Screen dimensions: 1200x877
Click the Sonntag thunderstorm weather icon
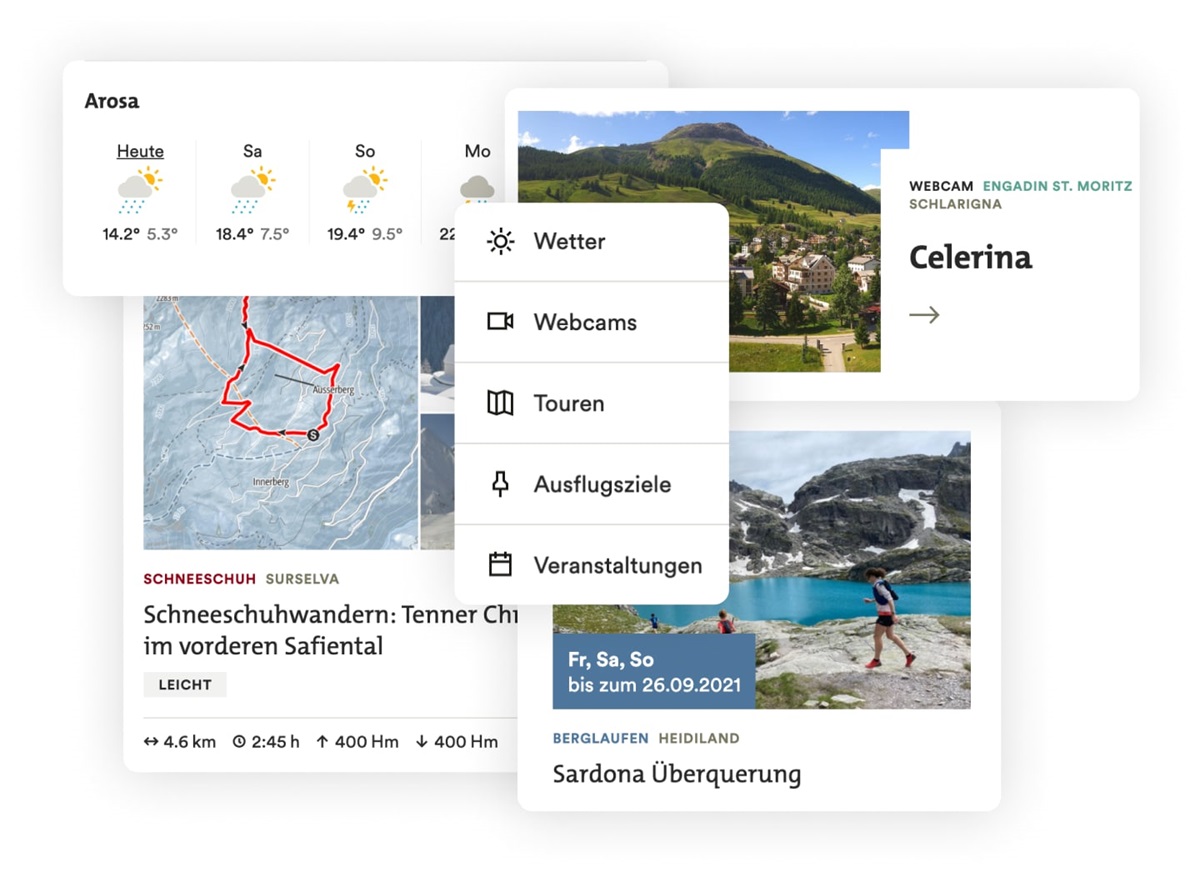pos(365,189)
